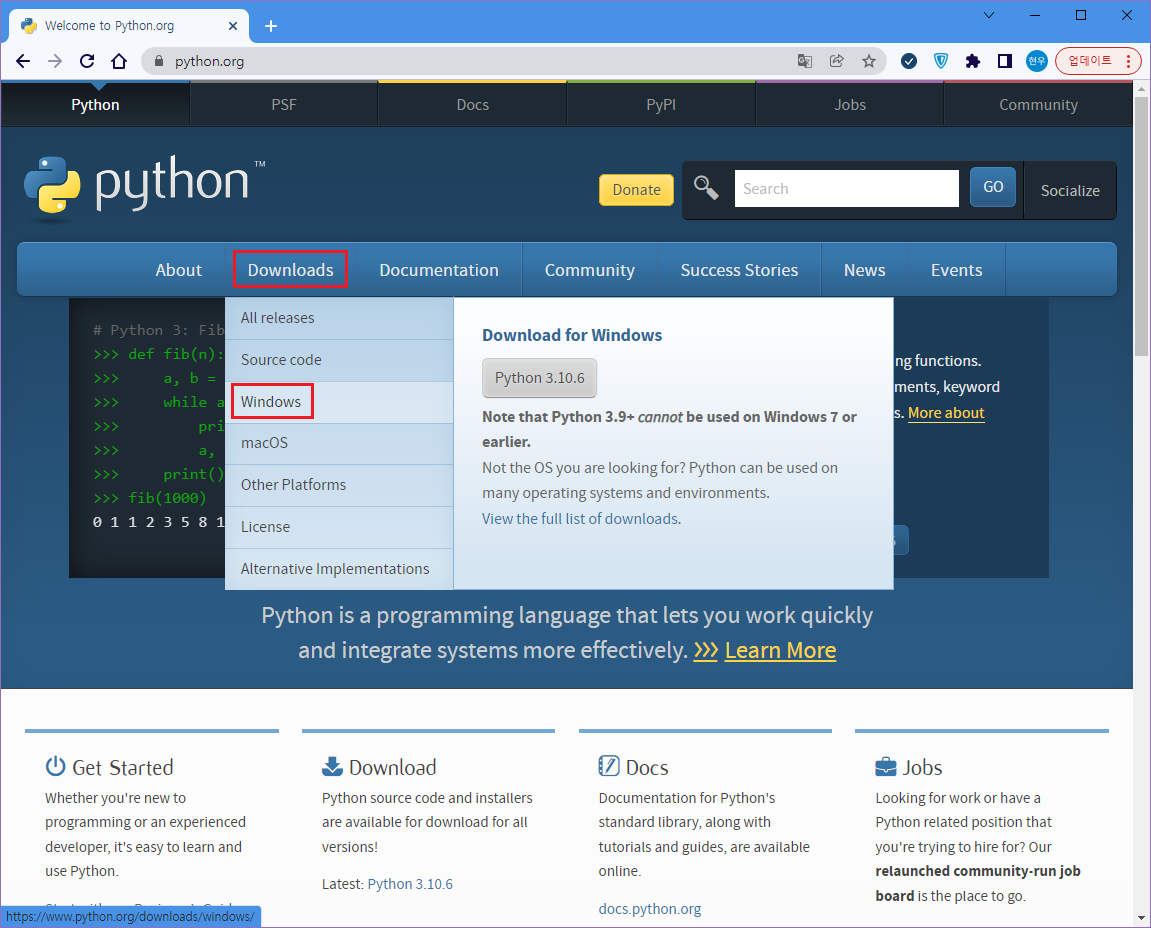Go forward with the browser forward arrow

[x=55, y=61]
